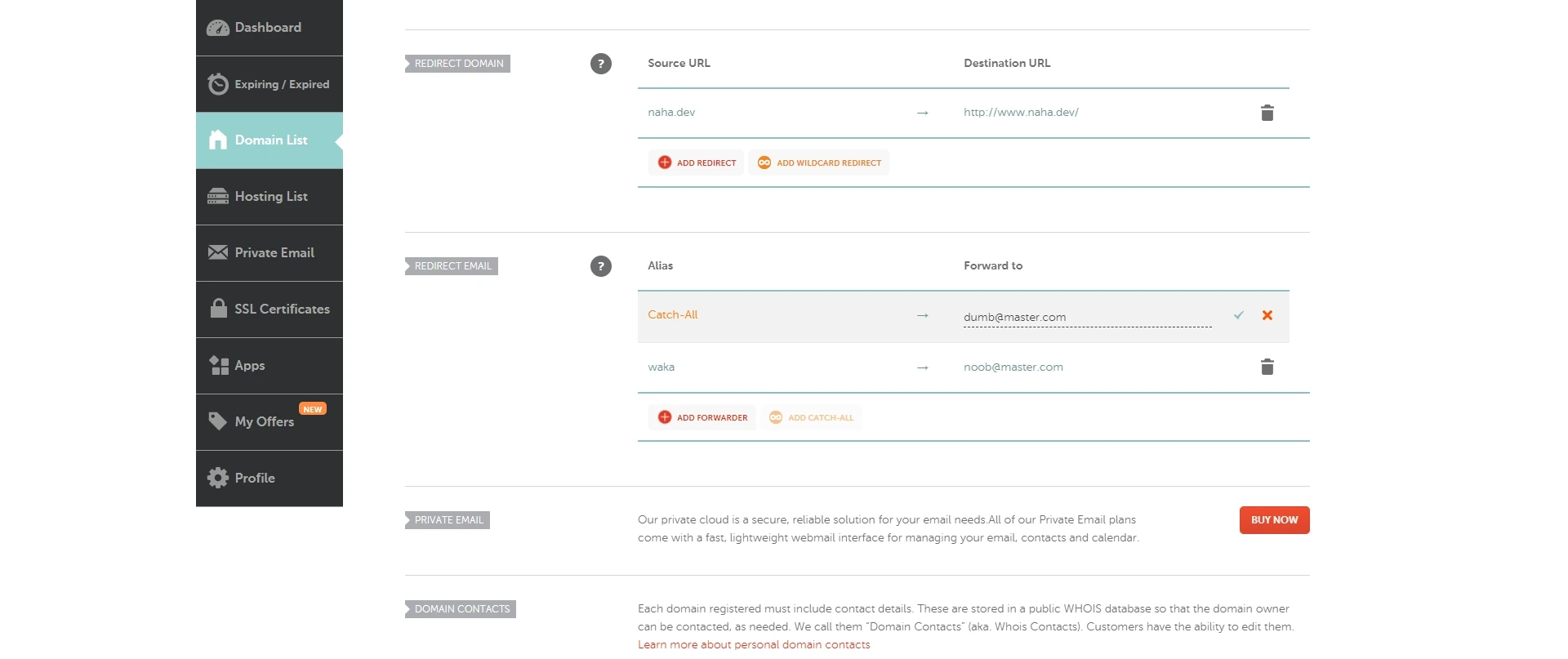Click Add Forwarder button
The width and height of the screenshot is (1568, 659).
click(x=702, y=417)
